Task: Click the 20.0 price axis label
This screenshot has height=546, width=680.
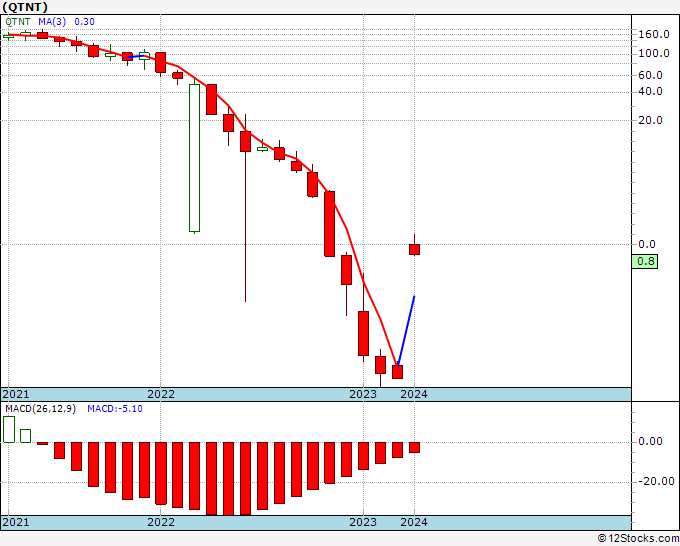Action: pyautogui.click(x=651, y=120)
